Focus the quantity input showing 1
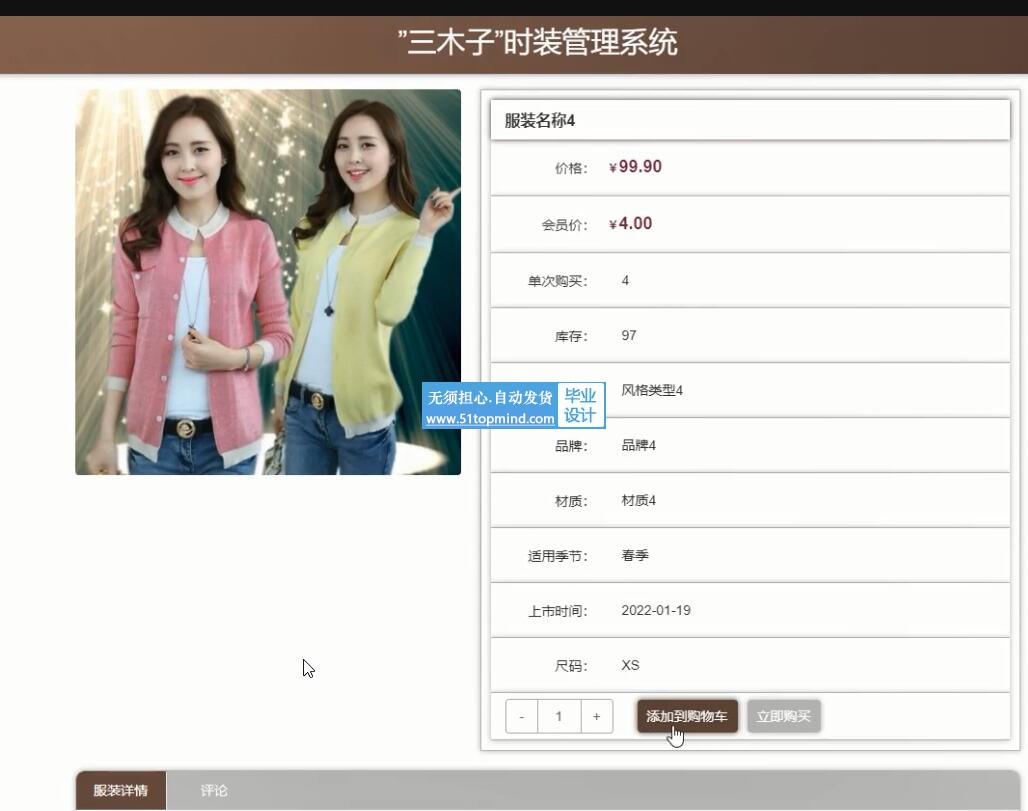The image size is (1028, 811). coord(559,716)
